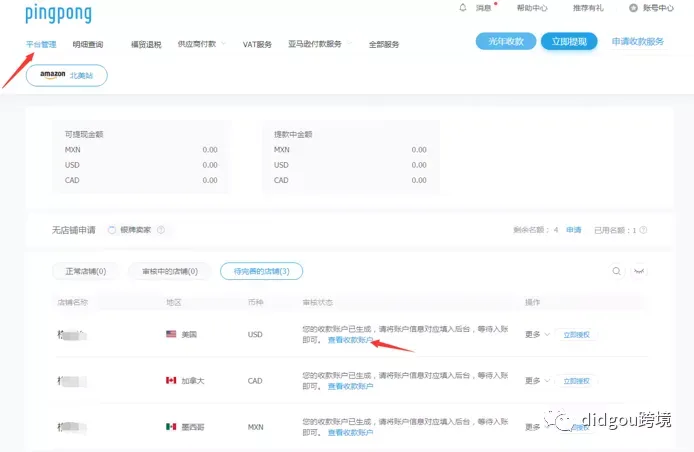Click the eye icon beside search
Image resolution: width=694 pixels, height=452 pixels.
pyautogui.click(x=639, y=270)
